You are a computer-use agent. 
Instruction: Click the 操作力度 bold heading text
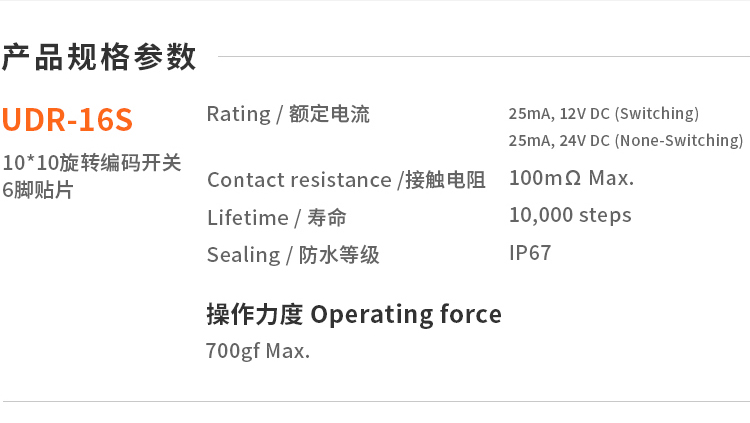pyautogui.click(x=254, y=314)
